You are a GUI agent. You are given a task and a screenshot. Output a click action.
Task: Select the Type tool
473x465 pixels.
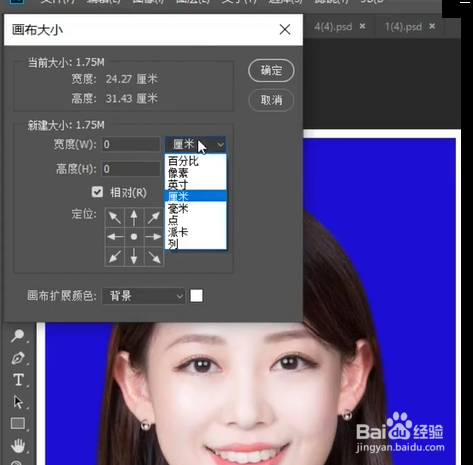18,380
